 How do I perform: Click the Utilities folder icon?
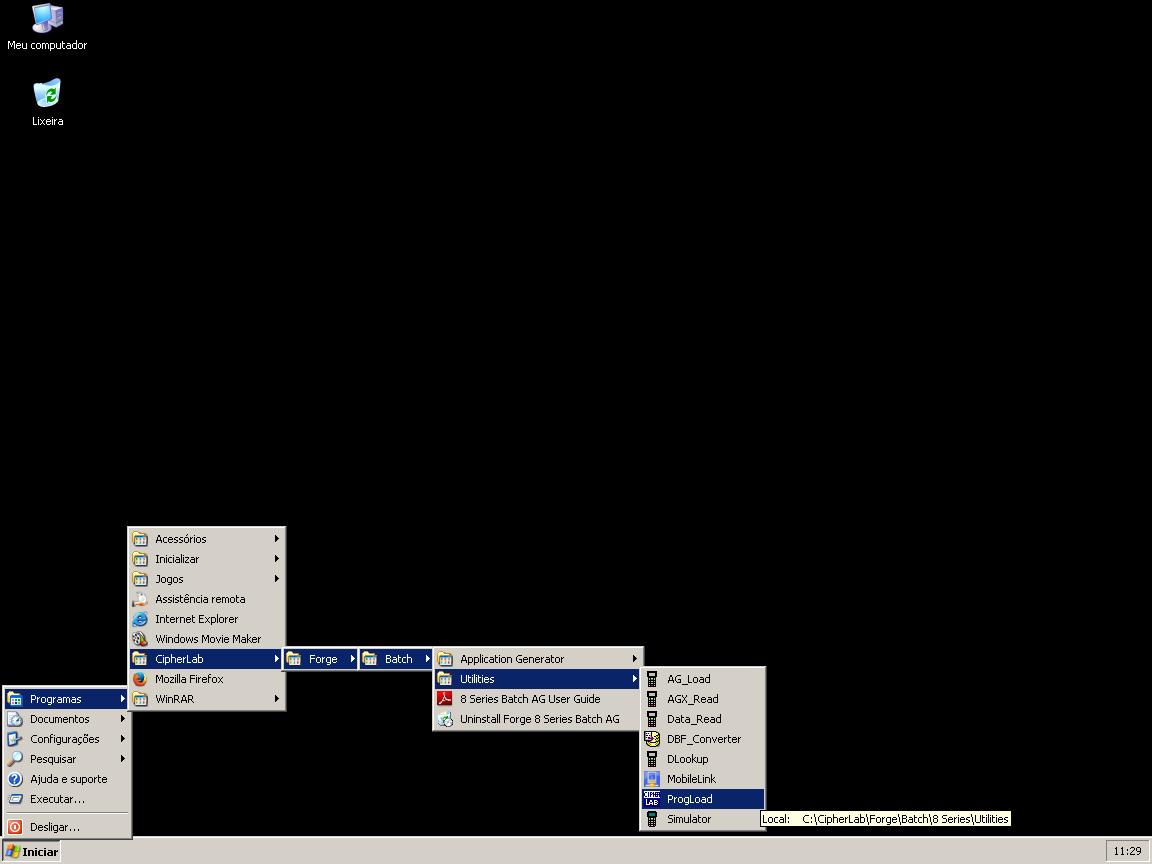click(445, 679)
